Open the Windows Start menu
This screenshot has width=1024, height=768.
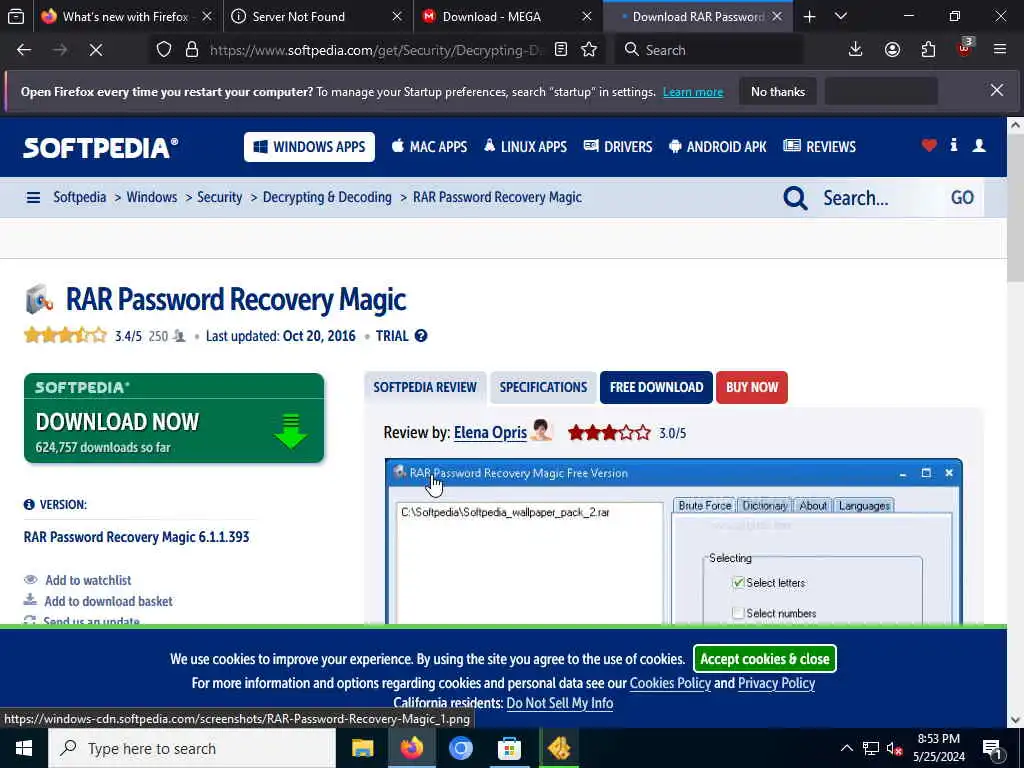[x=24, y=748]
